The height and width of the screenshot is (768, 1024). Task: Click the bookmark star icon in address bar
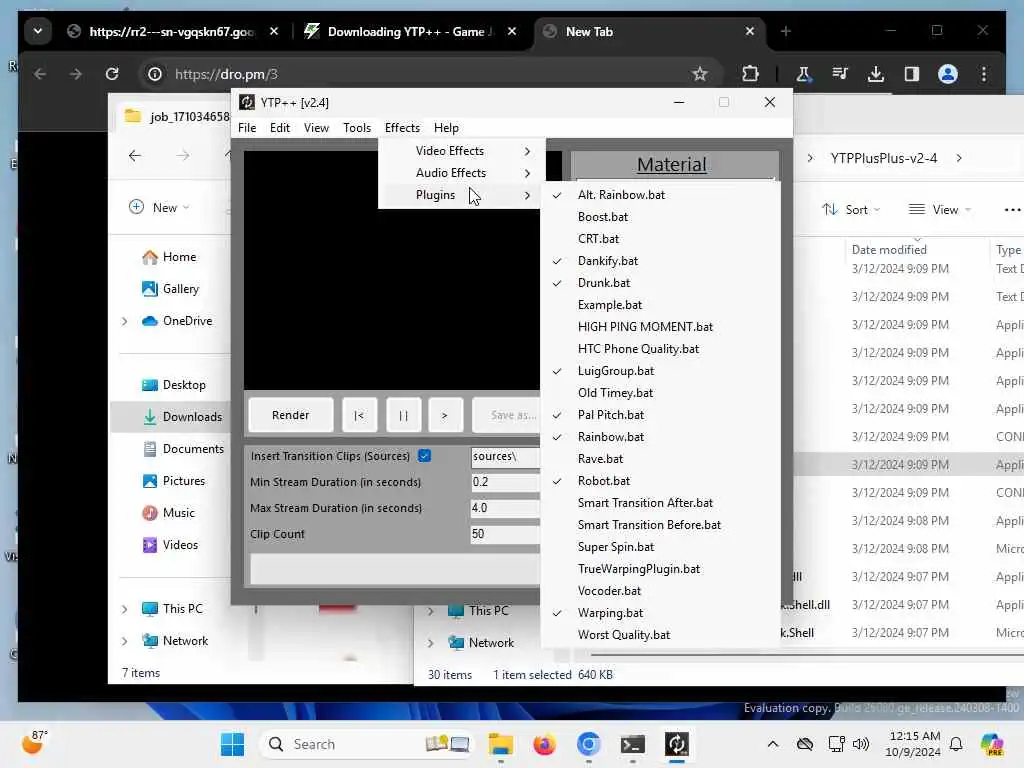click(700, 74)
